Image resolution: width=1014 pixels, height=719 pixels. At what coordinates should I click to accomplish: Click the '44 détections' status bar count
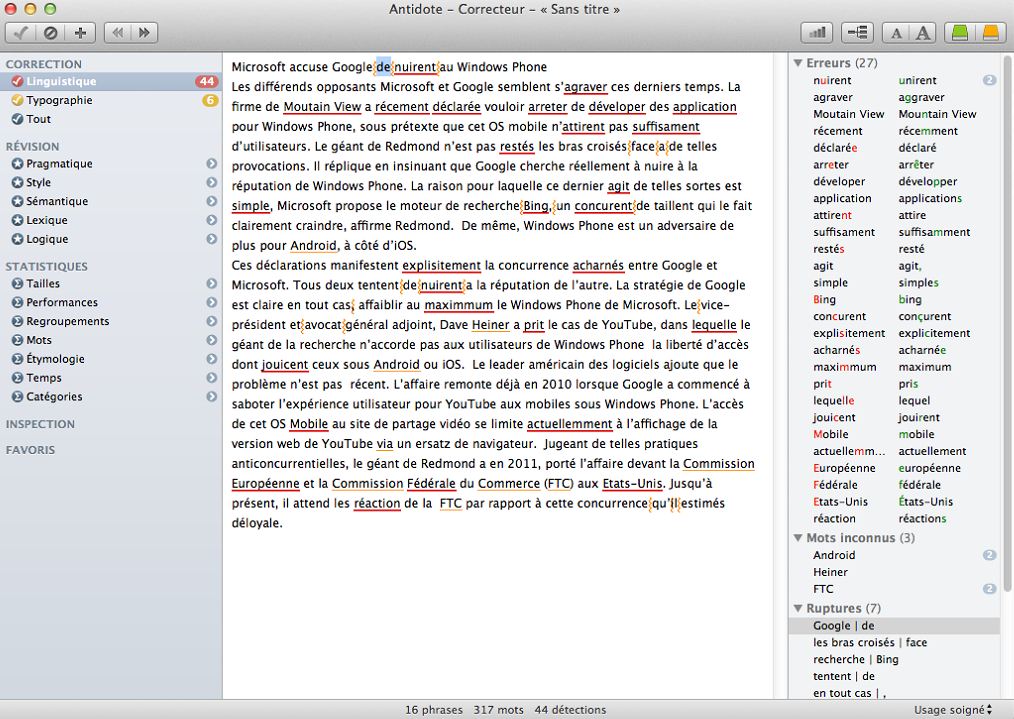pyautogui.click(x=570, y=710)
